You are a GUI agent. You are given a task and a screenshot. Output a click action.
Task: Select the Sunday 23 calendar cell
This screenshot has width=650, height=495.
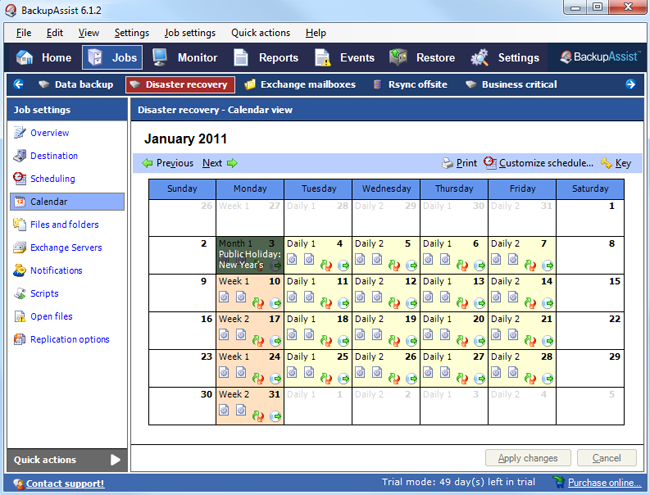[182, 369]
